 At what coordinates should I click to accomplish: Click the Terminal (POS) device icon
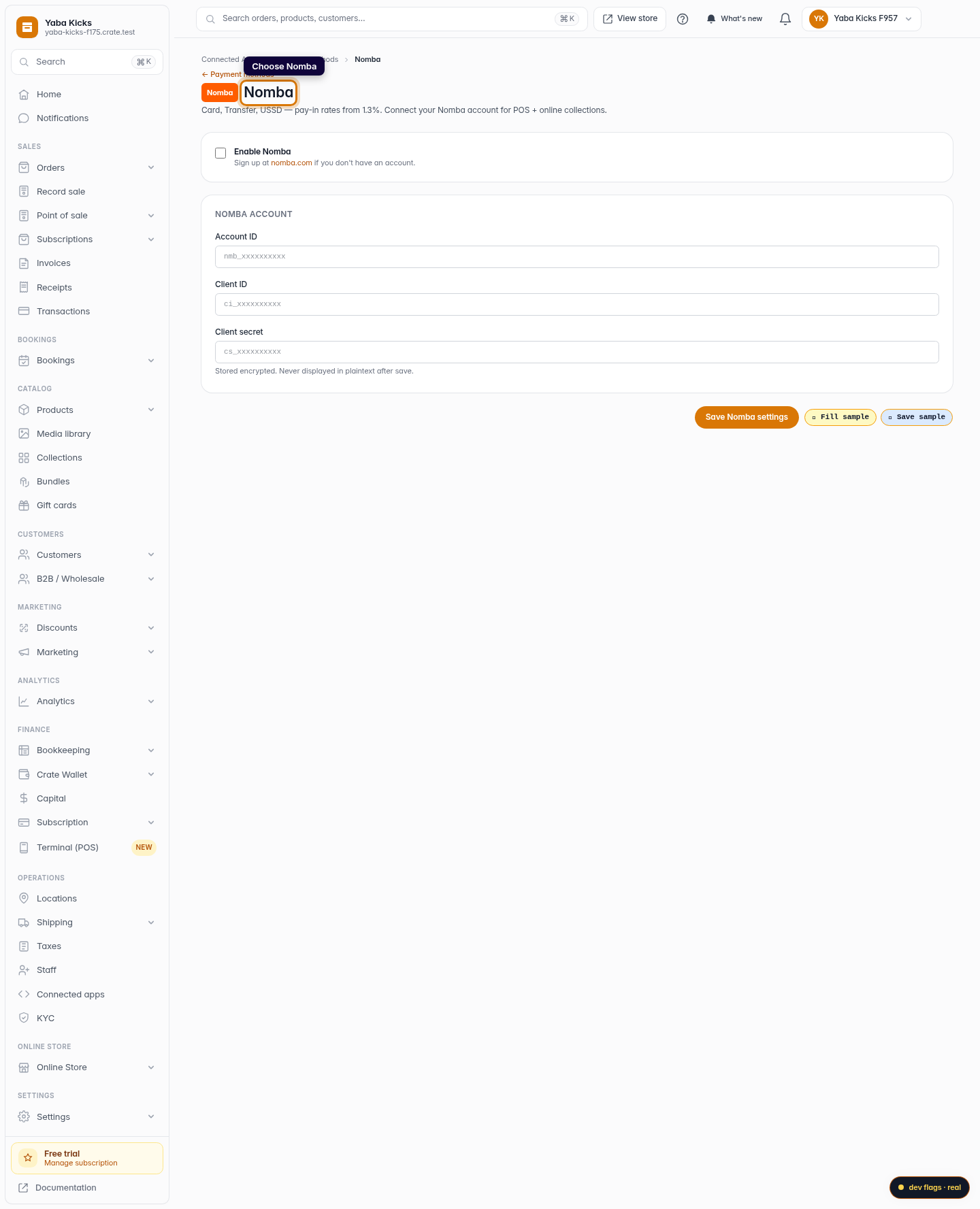point(24,848)
